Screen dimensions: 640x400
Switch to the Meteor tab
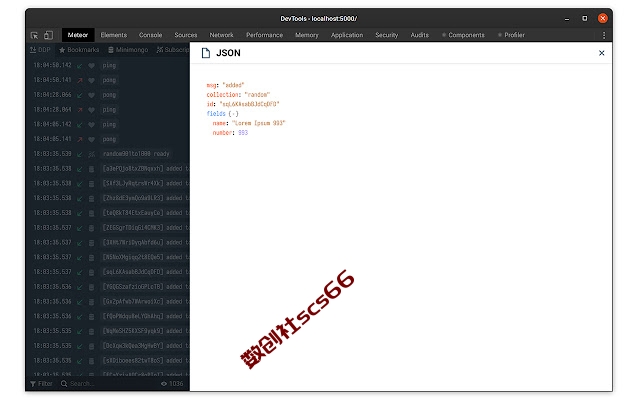(78, 35)
